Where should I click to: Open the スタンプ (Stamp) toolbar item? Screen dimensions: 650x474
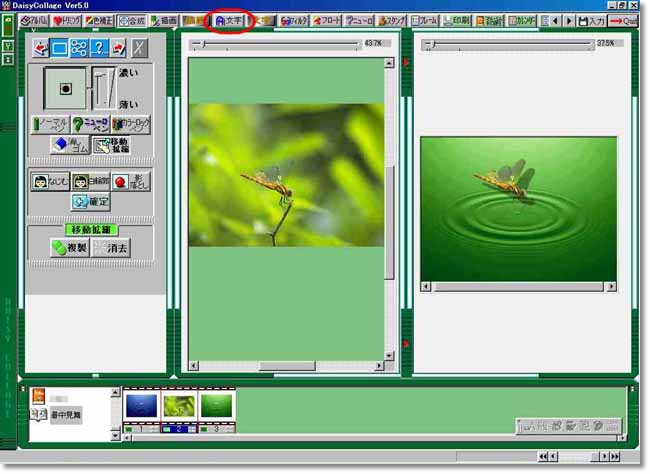pyautogui.click(x=391, y=21)
